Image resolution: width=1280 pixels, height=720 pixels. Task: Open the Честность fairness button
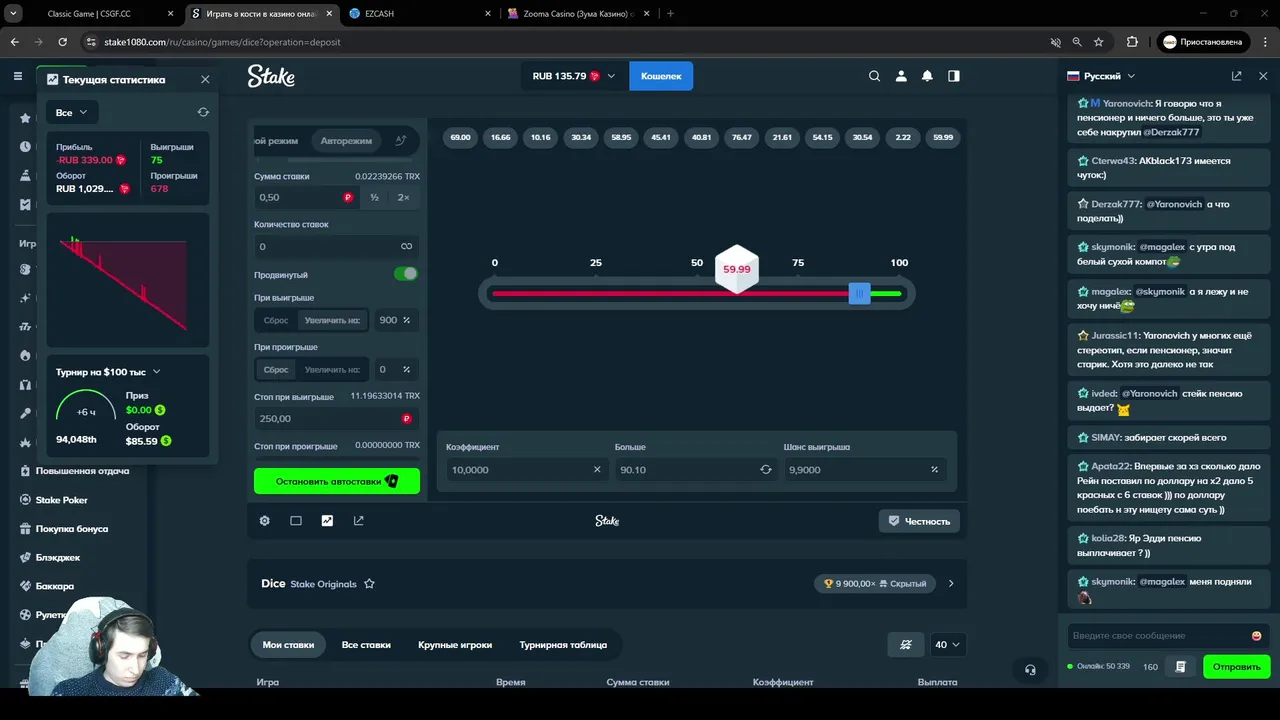tap(919, 521)
